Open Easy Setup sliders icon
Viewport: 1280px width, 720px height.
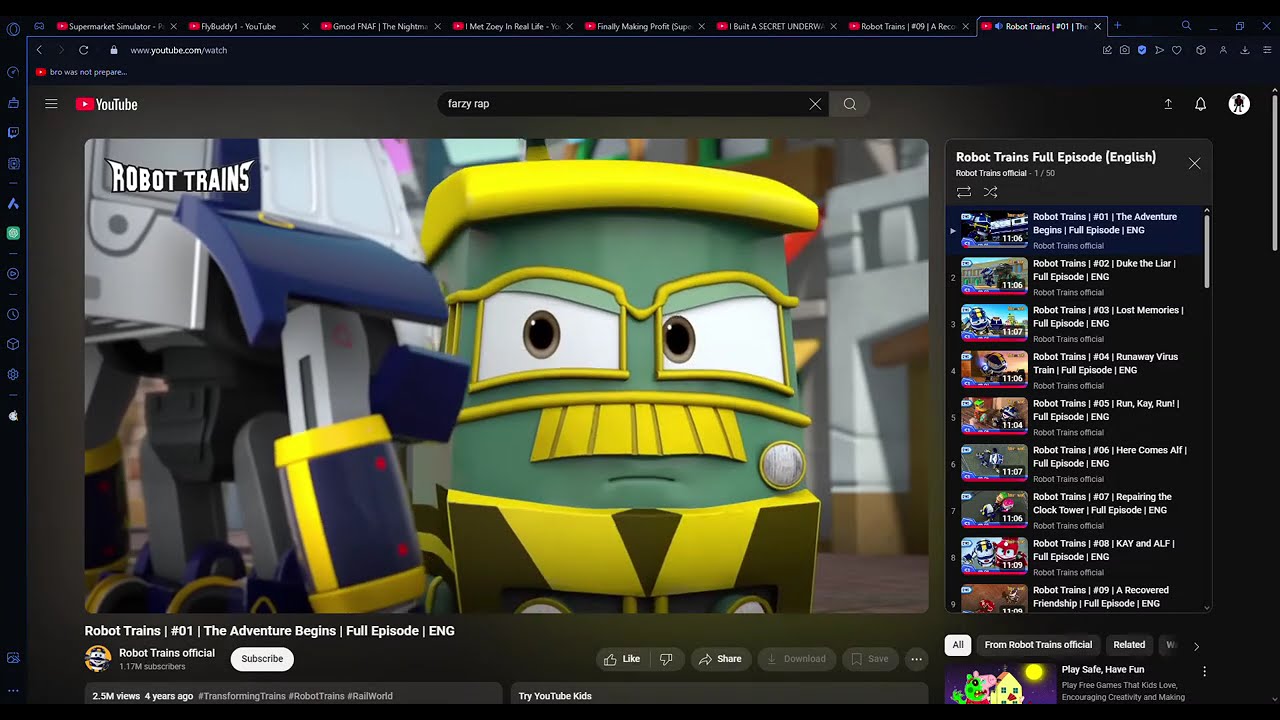pyautogui.click(x=1267, y=50)
